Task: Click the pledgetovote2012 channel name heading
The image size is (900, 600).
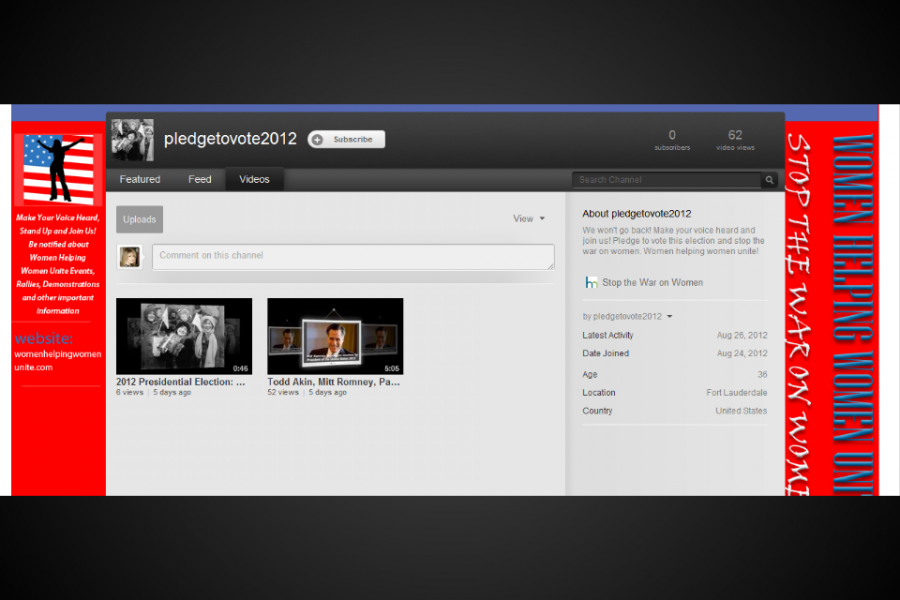Action: [x=230, y=139]
